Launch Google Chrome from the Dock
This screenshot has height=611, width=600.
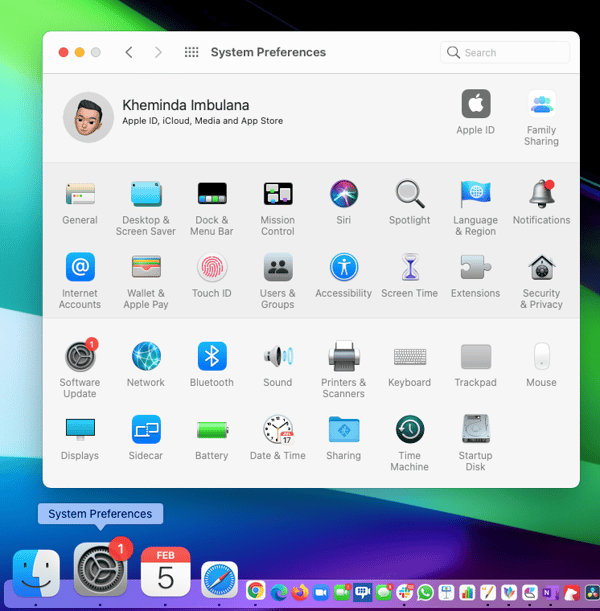click(256, 591)
